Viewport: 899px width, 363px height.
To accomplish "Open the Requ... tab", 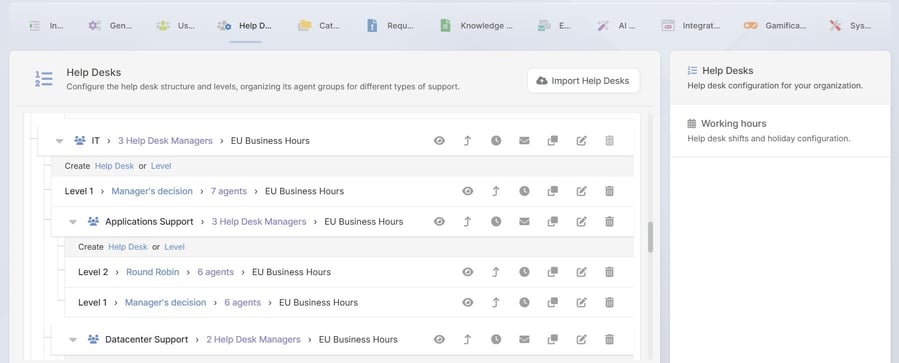I will [x=390, y=26].
